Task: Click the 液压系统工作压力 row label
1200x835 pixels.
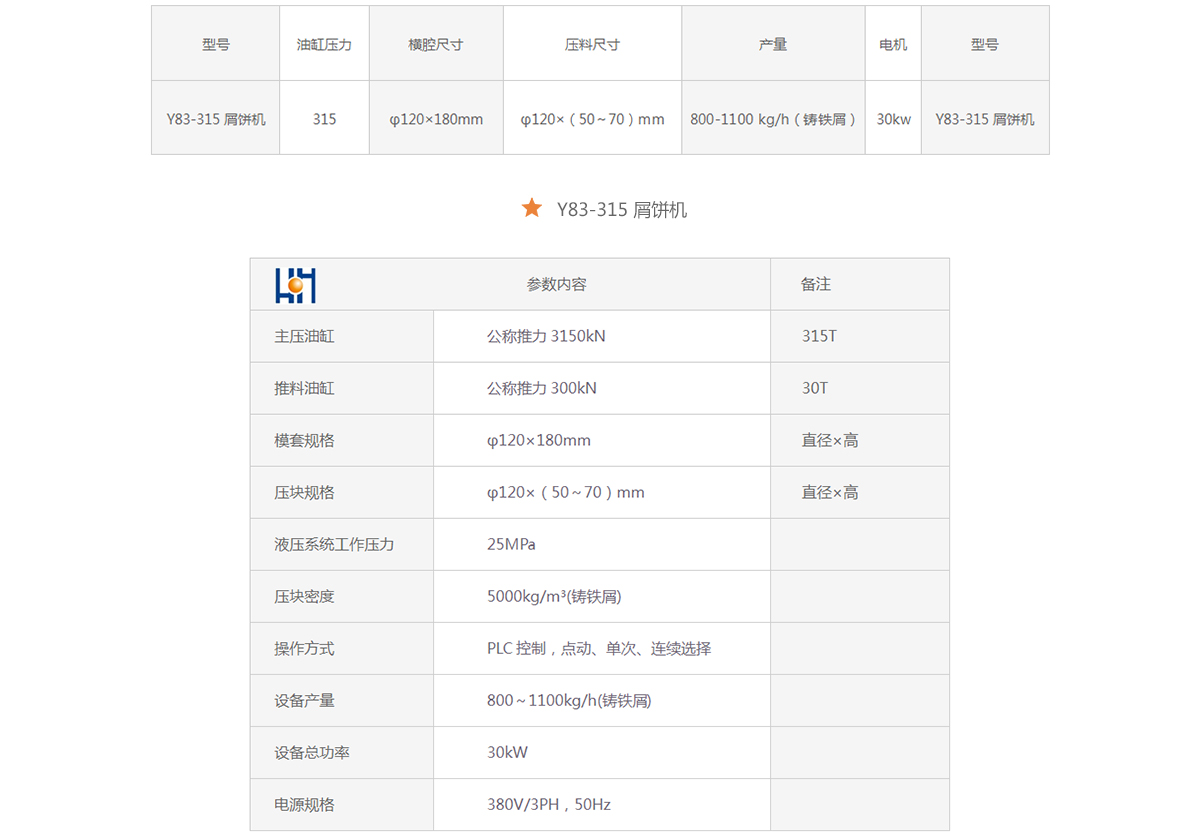Action: 335,545
